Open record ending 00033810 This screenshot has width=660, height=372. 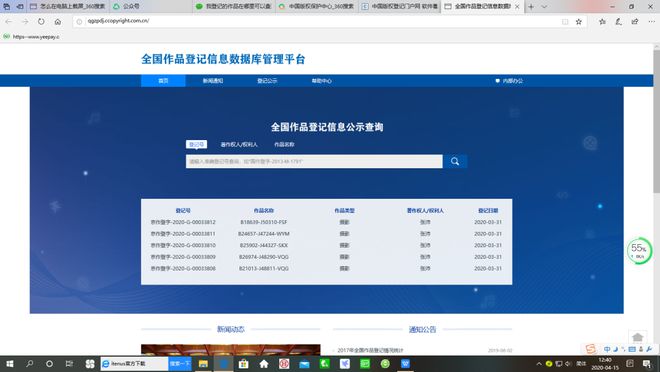(x=183, y=245)
